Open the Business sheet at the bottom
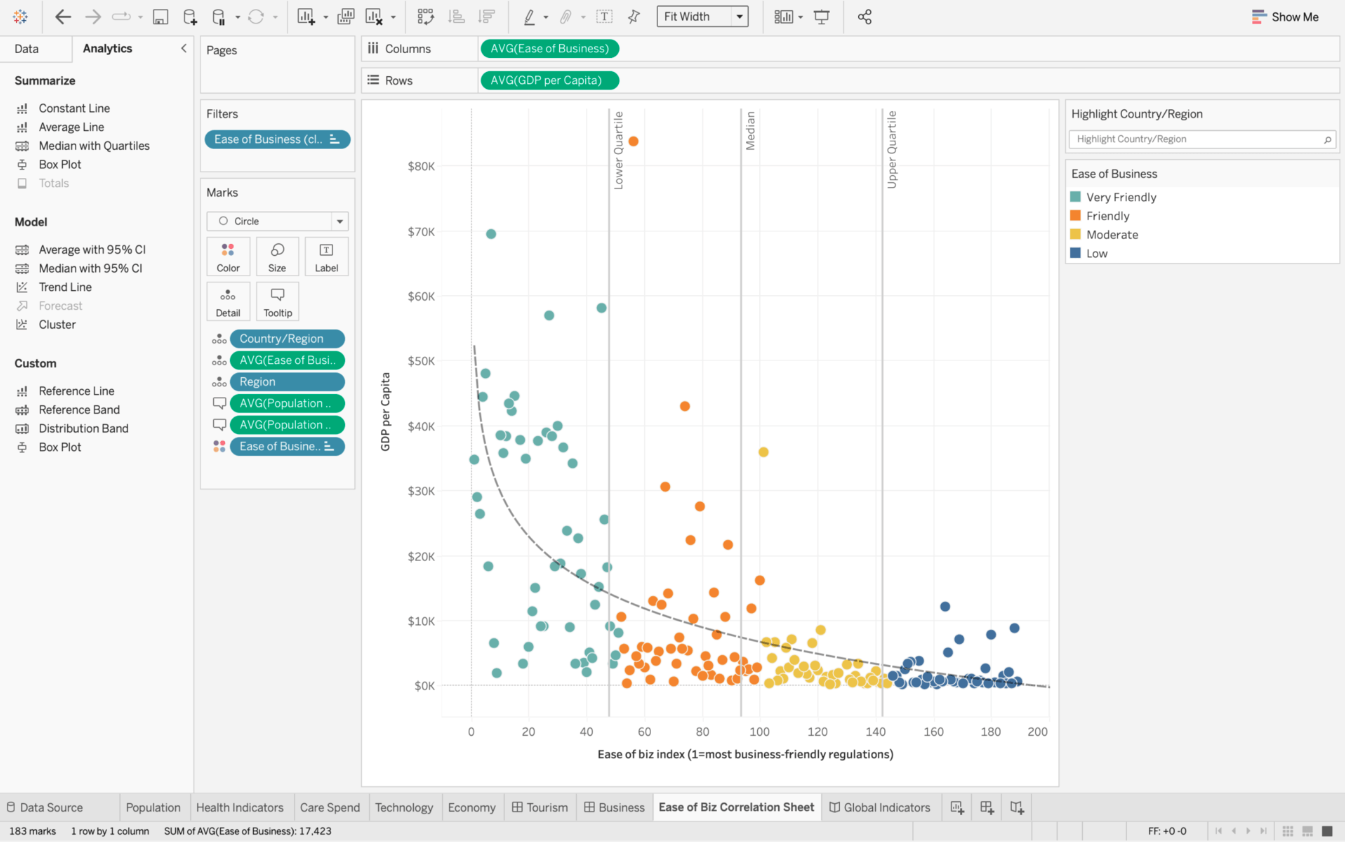This screenshot has width=1345, height=842. (x=620, y=807)
